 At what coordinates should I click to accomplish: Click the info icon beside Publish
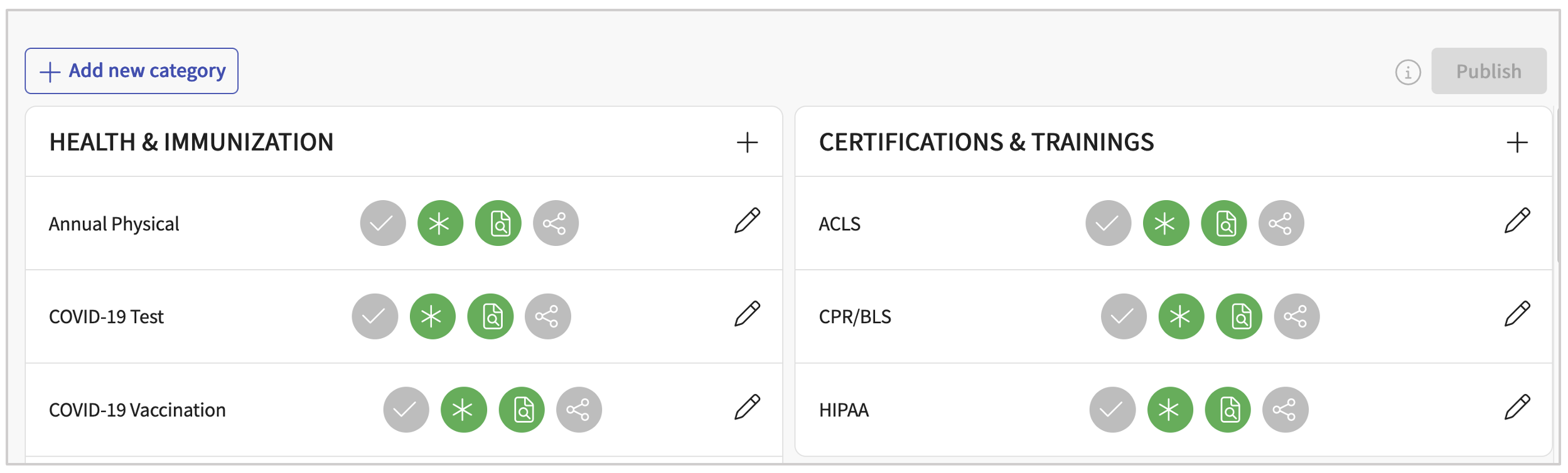[x=1408, y=72]
